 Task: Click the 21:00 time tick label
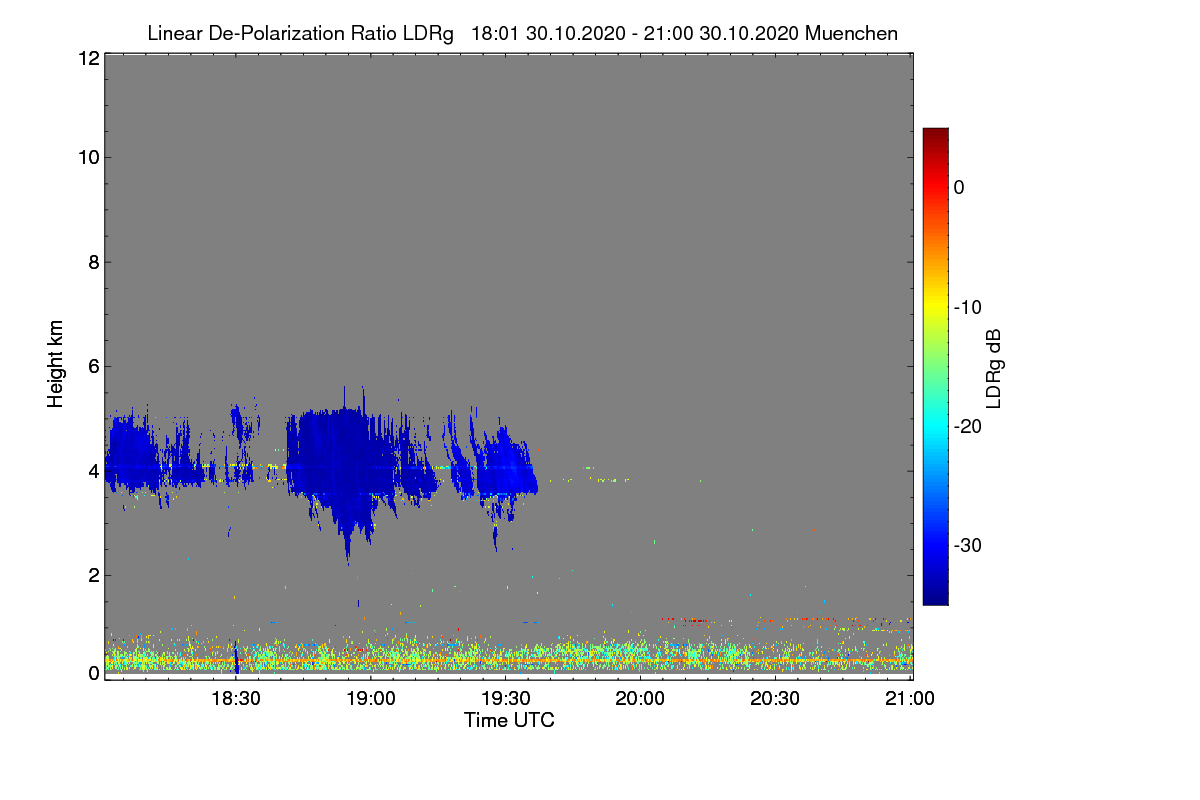[910, 699]
